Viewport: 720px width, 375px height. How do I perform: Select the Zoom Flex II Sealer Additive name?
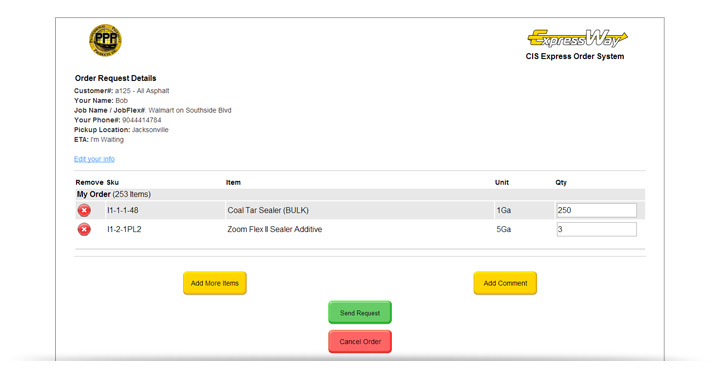[275, 229]
